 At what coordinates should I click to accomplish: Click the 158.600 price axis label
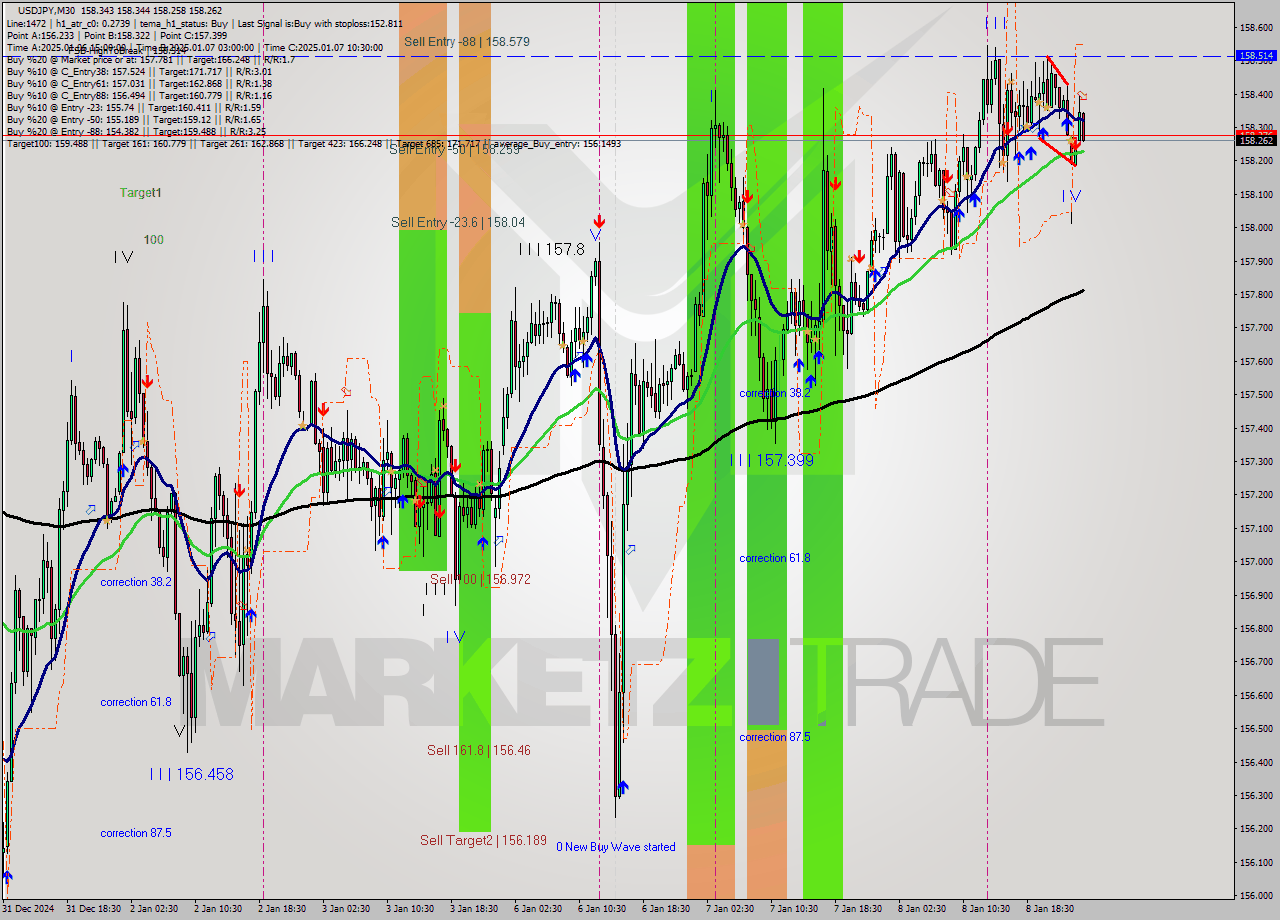coord(1256,27)
